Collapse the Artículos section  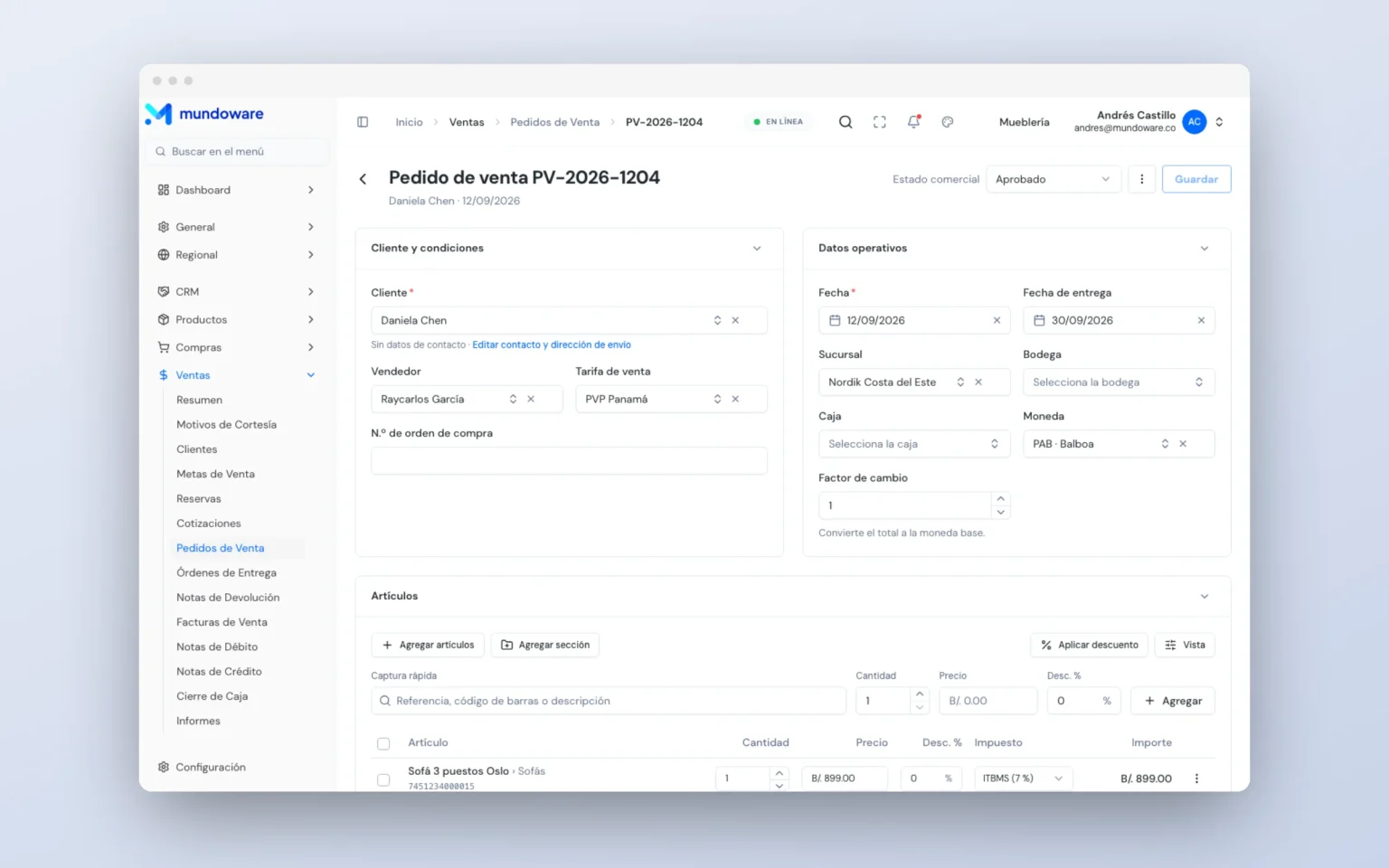[1205, 597]
